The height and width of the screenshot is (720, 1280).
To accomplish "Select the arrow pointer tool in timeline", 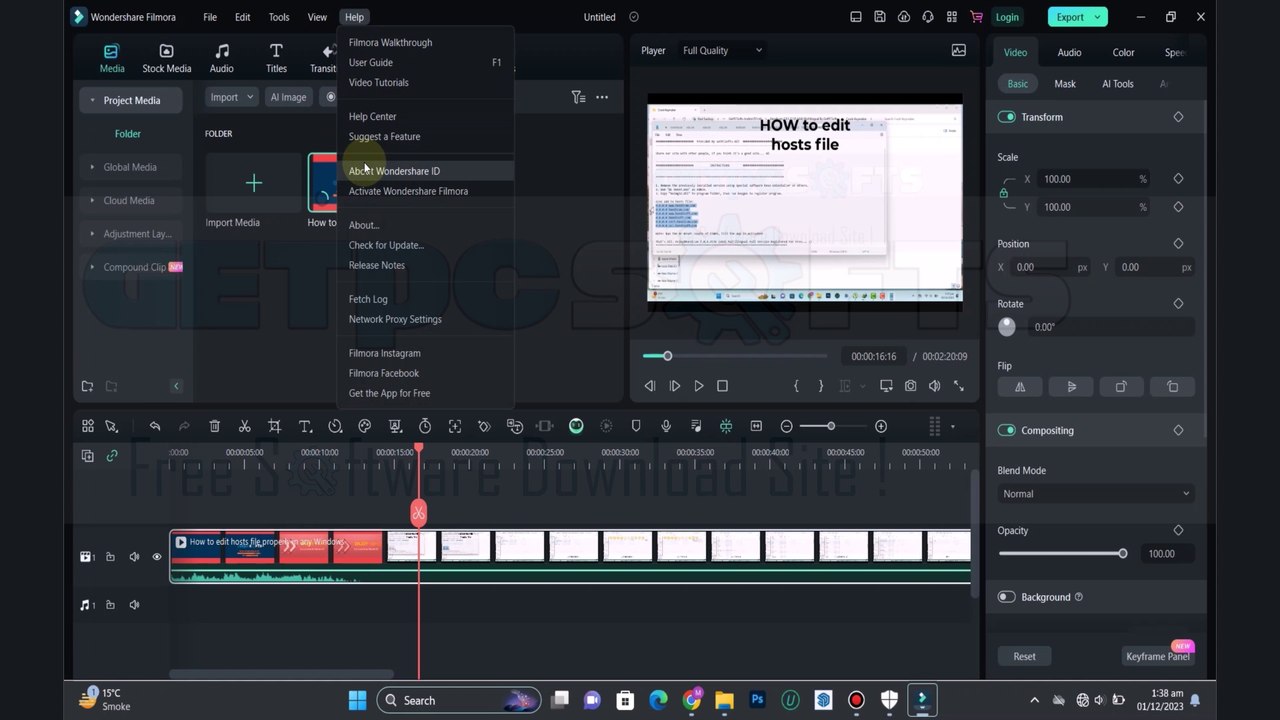I will (112, 426).
